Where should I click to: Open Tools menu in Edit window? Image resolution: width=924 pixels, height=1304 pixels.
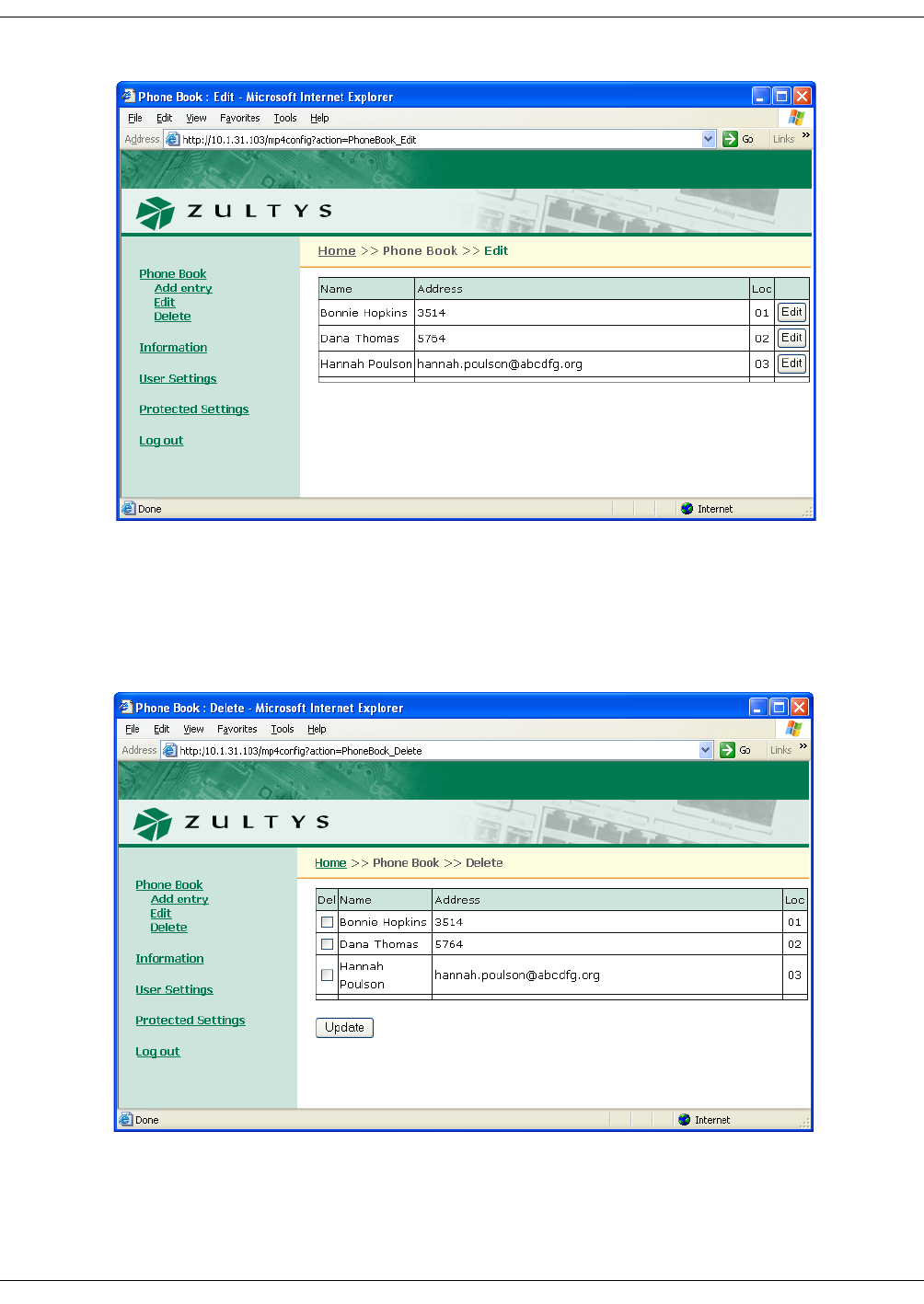click(285, 118)
